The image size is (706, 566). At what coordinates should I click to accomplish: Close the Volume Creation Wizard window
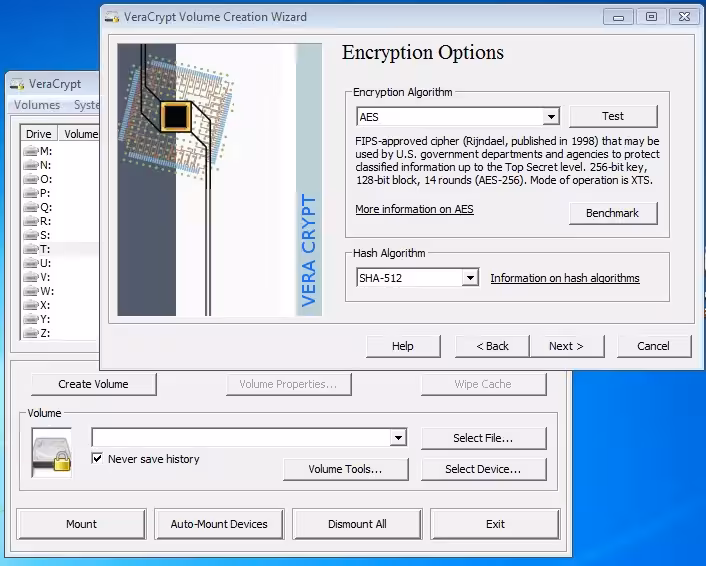(684, 17)
